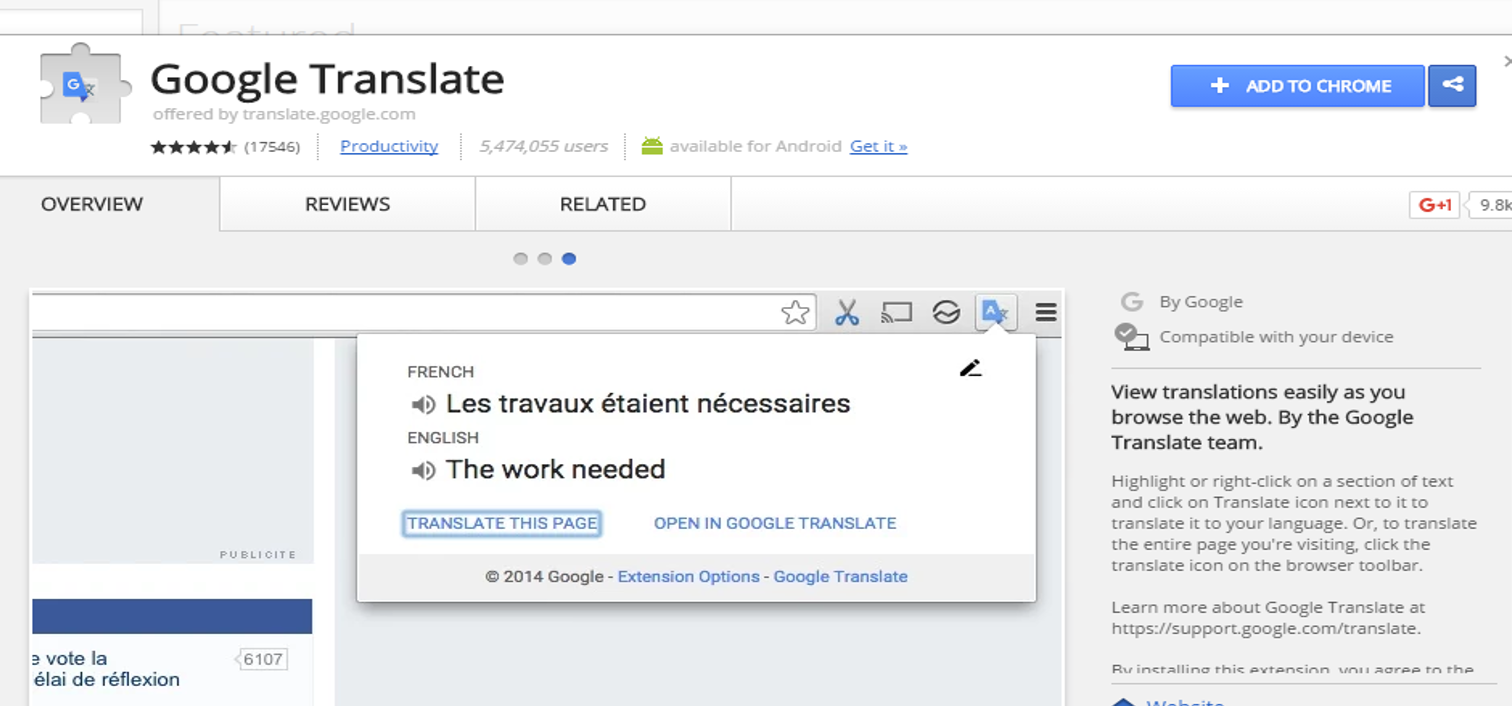The height and width of the screenshot is (706, 1512).
Task: Click the pencil edit icon in popup
Action: (970, 368)
